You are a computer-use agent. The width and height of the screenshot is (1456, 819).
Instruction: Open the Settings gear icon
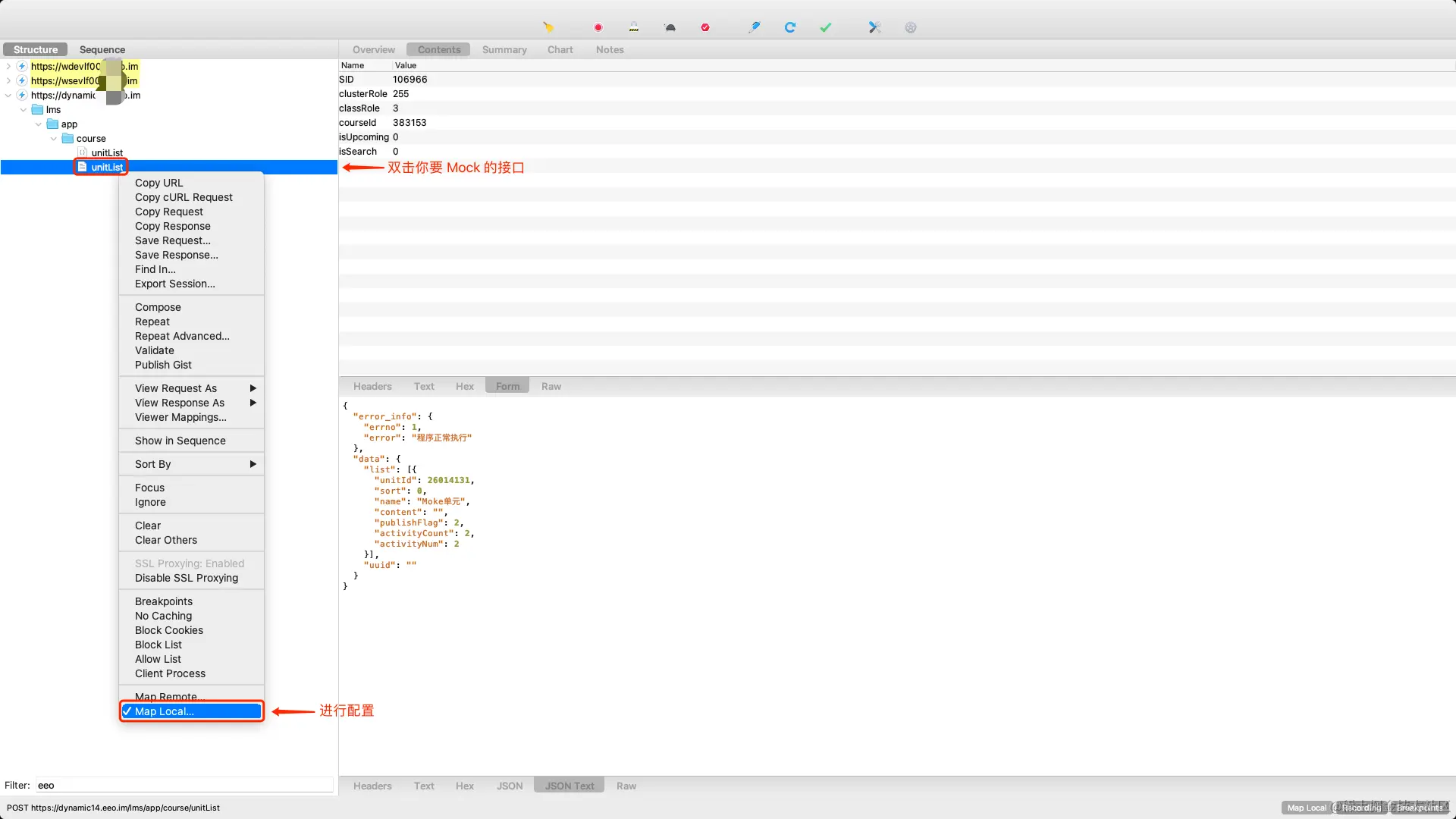[x=911, y=27]
